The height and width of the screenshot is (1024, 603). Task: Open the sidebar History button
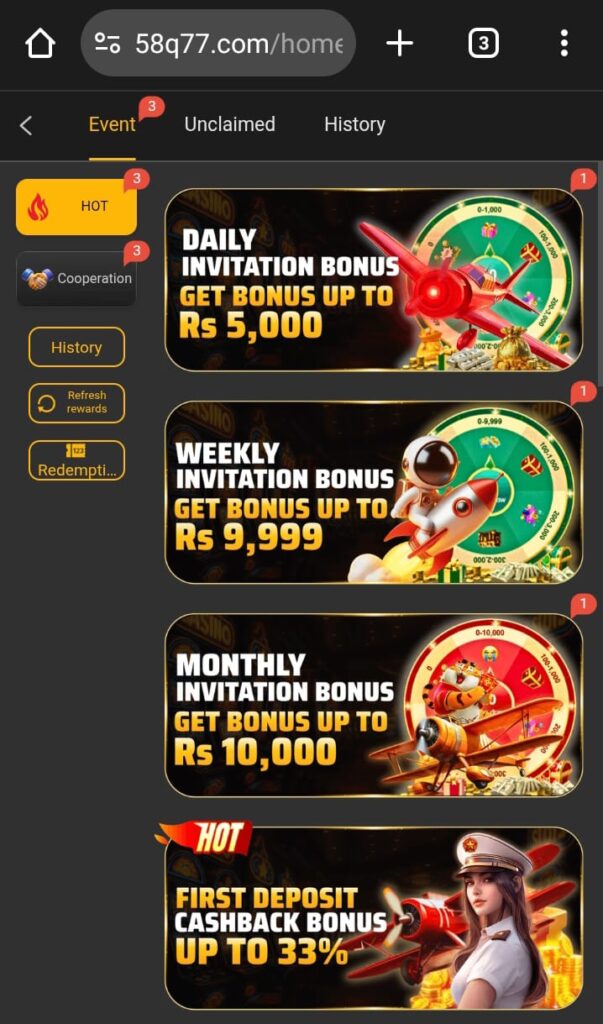(x=76, y=347)
